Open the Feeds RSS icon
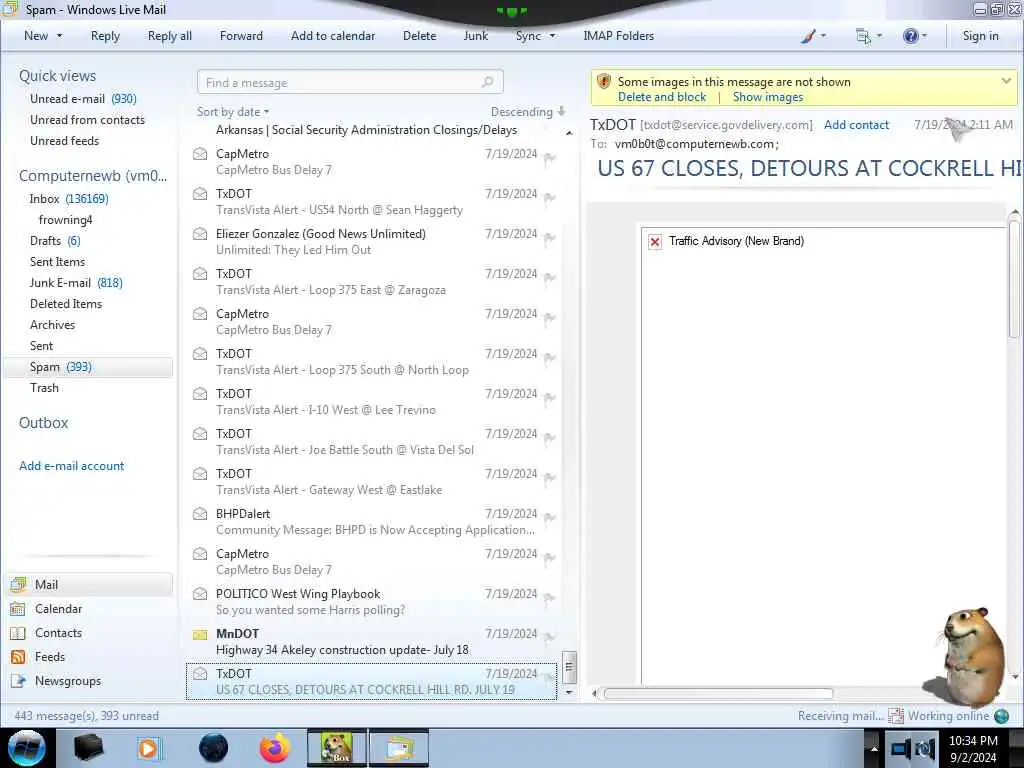This screenshot has width=1024, height=768. [x=18, y=657]
